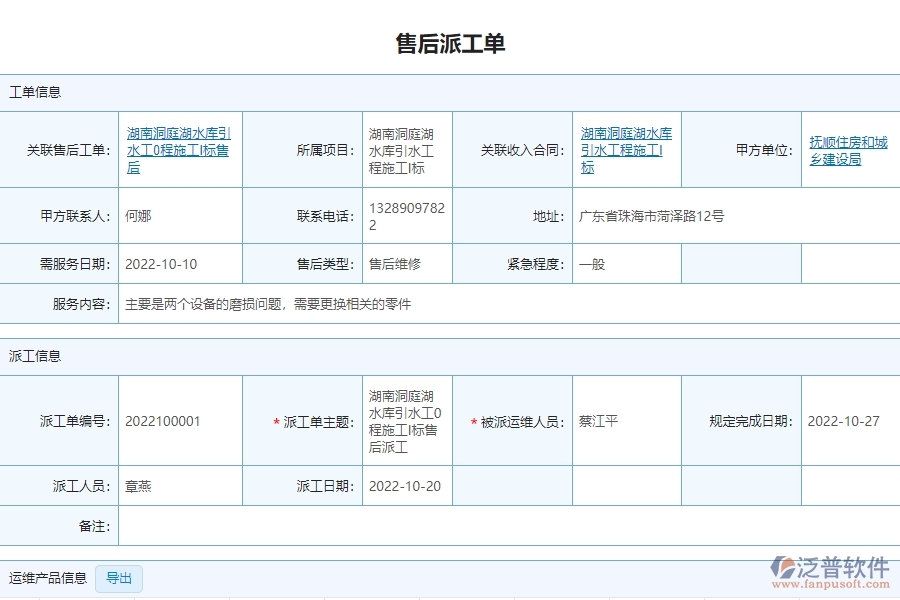This screenshot has height=600, width=900.
Task: Open the 湖南洞庭湖水库引水工程施工I标售后 work order link
Action: [178, 148]
